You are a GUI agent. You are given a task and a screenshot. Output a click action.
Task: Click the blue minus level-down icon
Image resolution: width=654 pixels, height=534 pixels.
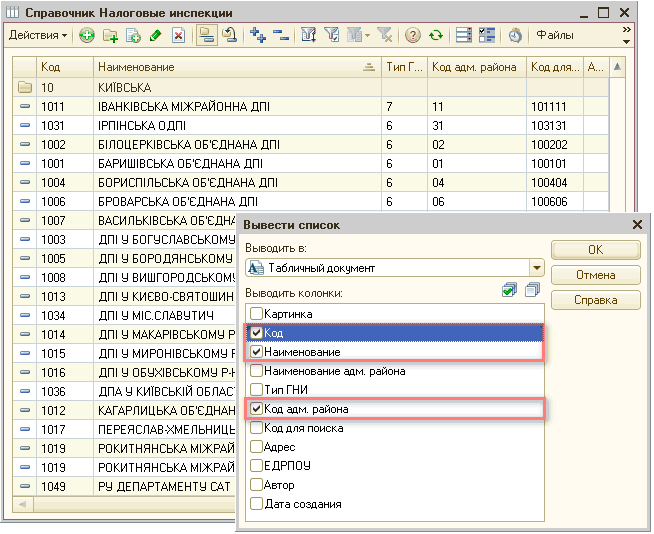281,35
